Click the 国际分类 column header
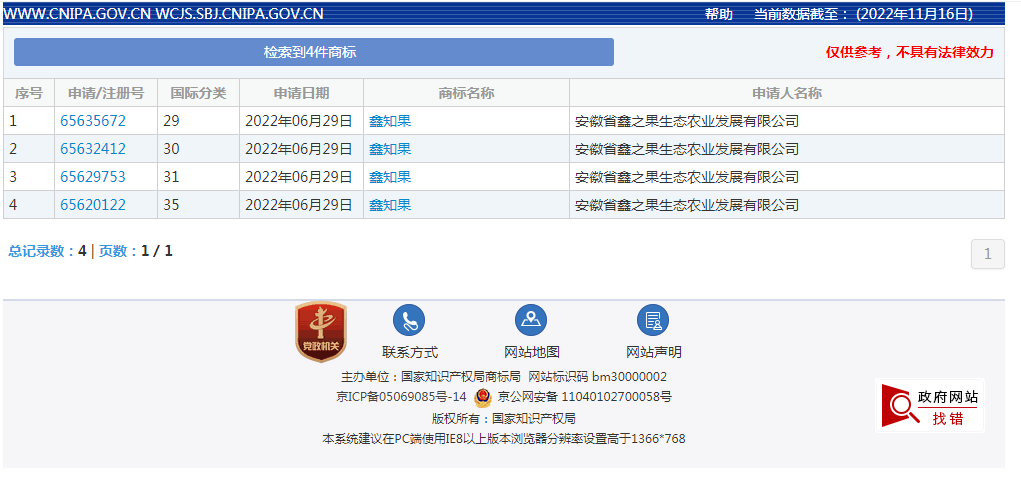The width and height of the screenshot is (1021, 493). click(x=199, y=93)
